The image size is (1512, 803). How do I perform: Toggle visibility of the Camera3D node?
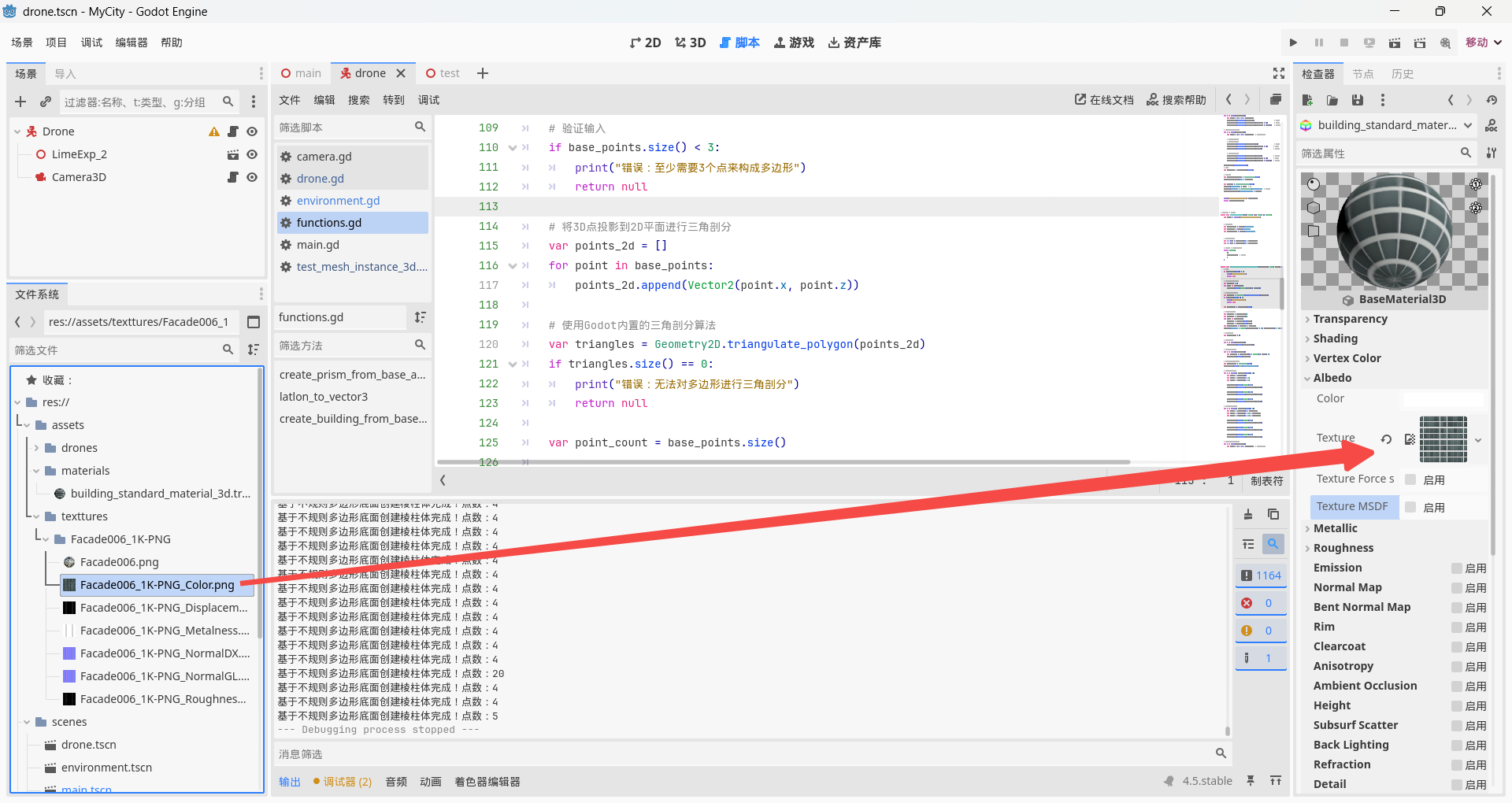click(x=252, y=177)
